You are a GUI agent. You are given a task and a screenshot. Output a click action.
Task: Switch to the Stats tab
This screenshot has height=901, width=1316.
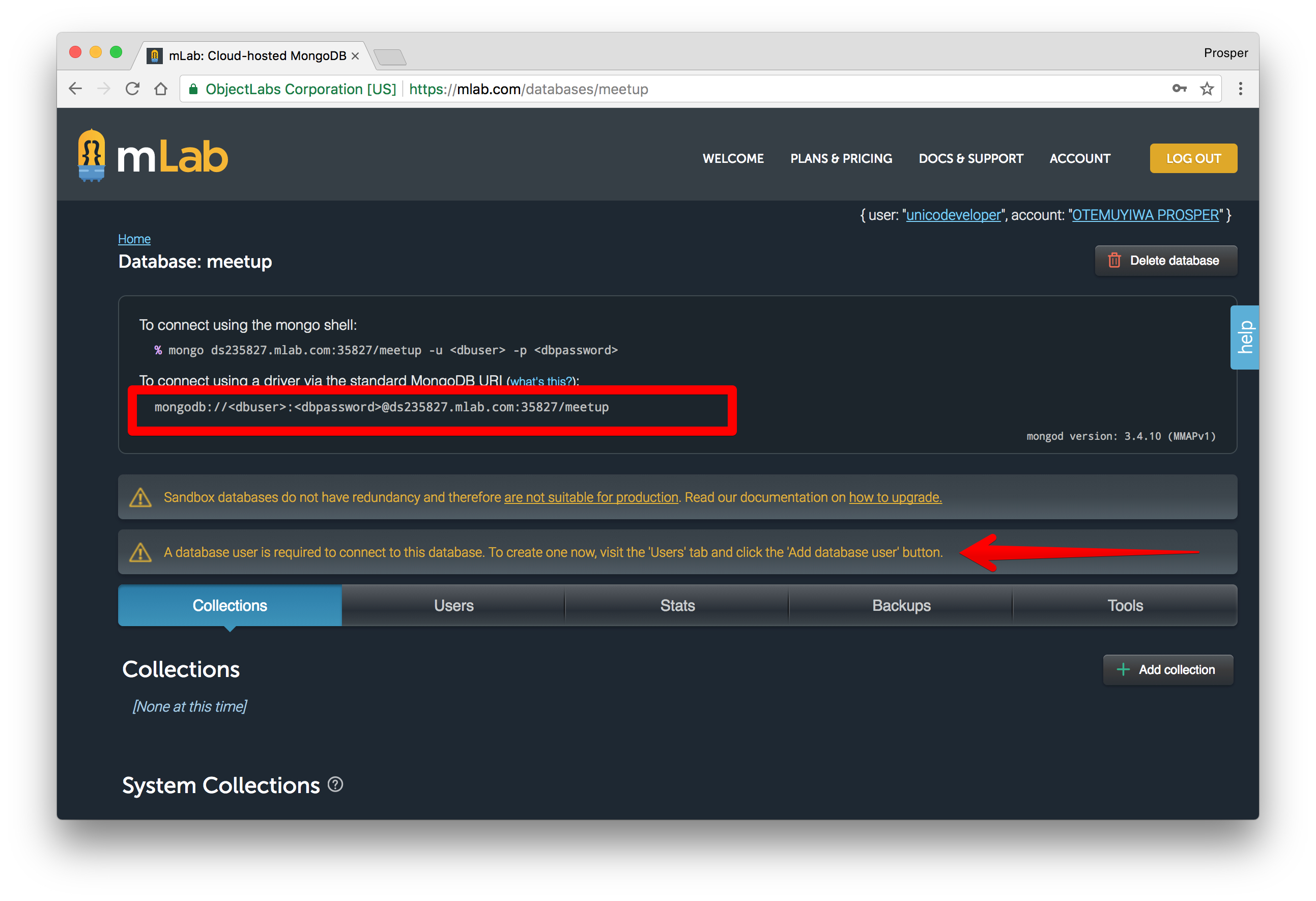(x=677, y=605)
